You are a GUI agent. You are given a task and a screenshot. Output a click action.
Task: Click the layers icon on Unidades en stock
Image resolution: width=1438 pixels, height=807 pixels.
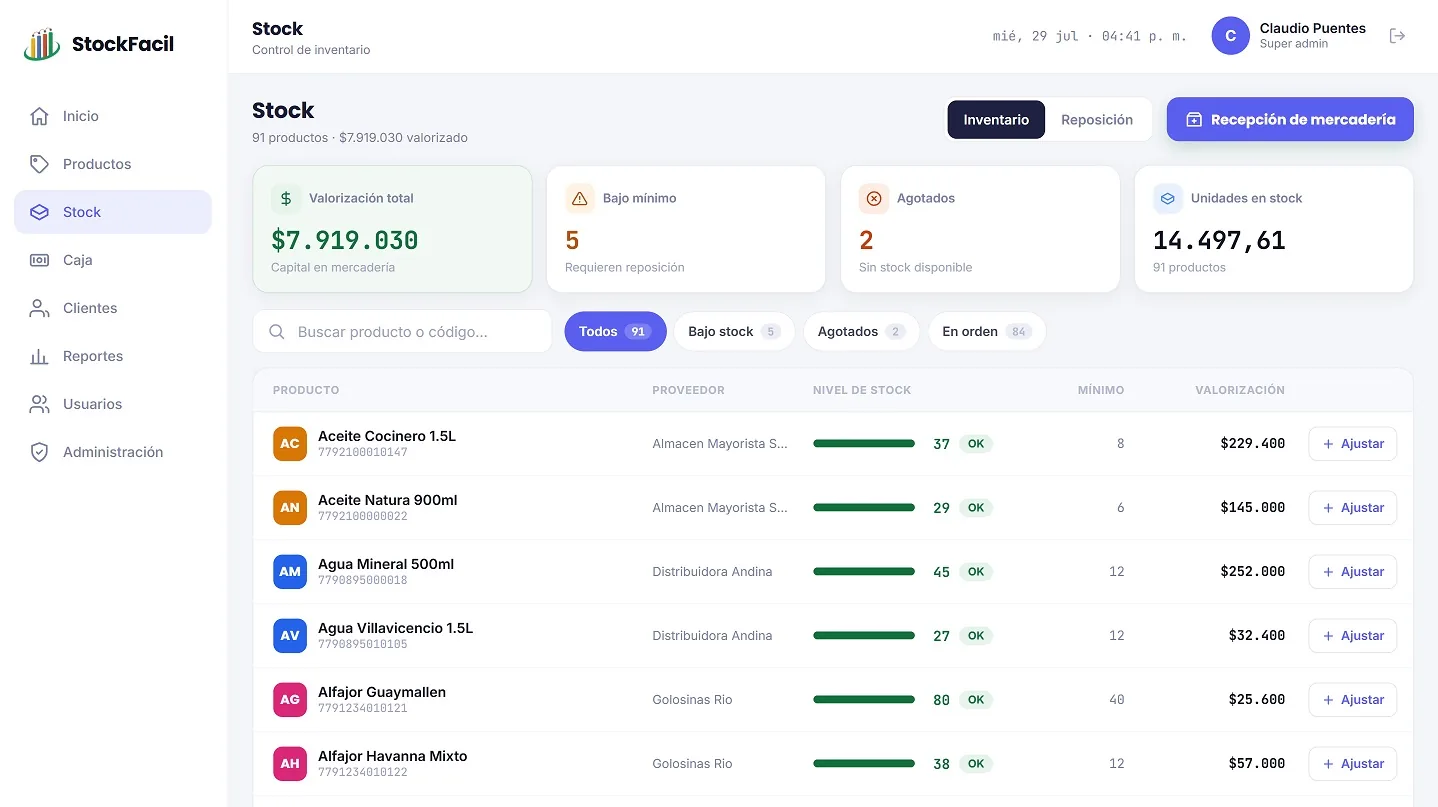click(1168, 198)
